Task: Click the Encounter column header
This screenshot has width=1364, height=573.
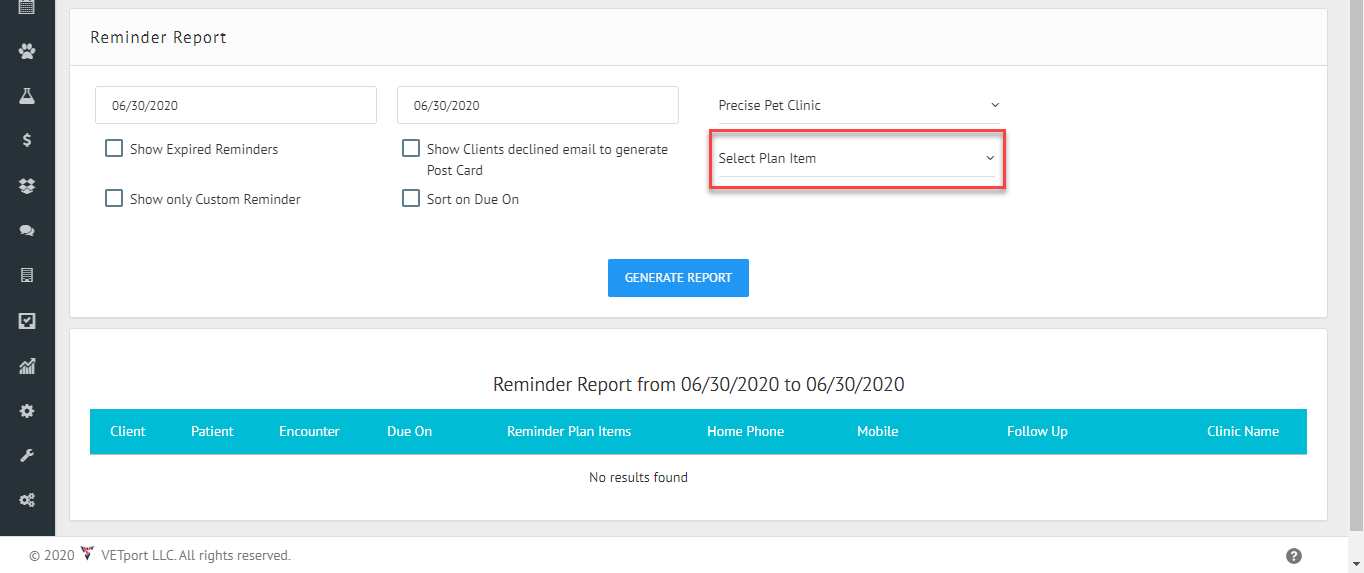Action: [309, 431]
